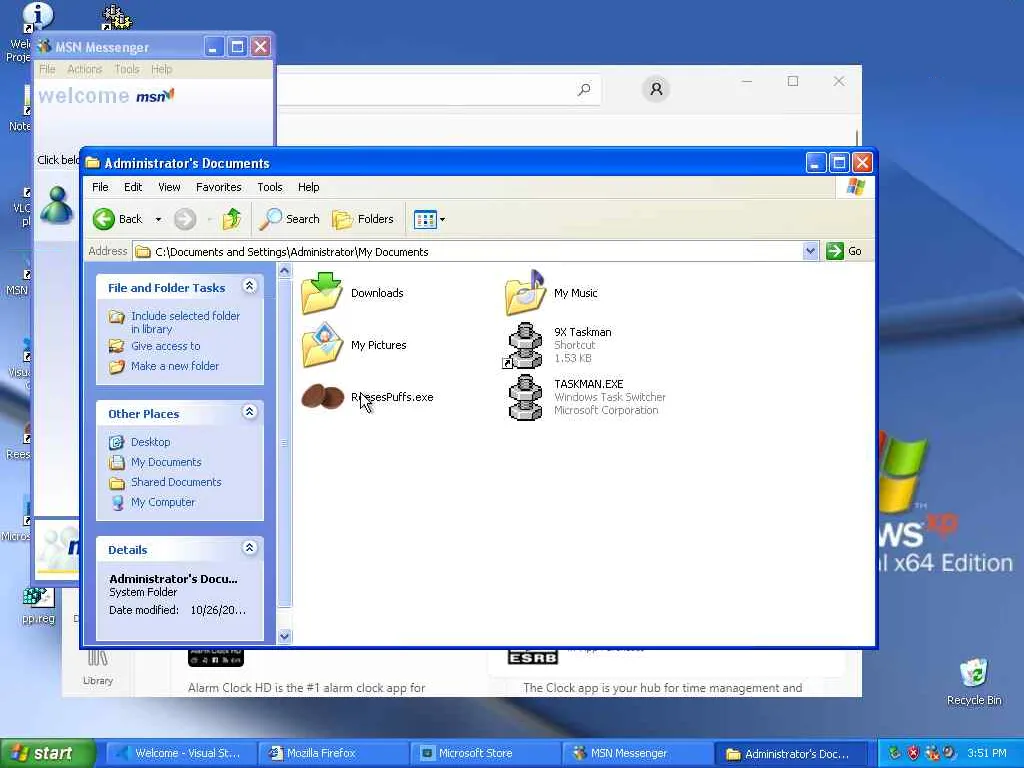1024x768 pixels.
Task: Open the View menu in Documents window
Action: (169, 187)
